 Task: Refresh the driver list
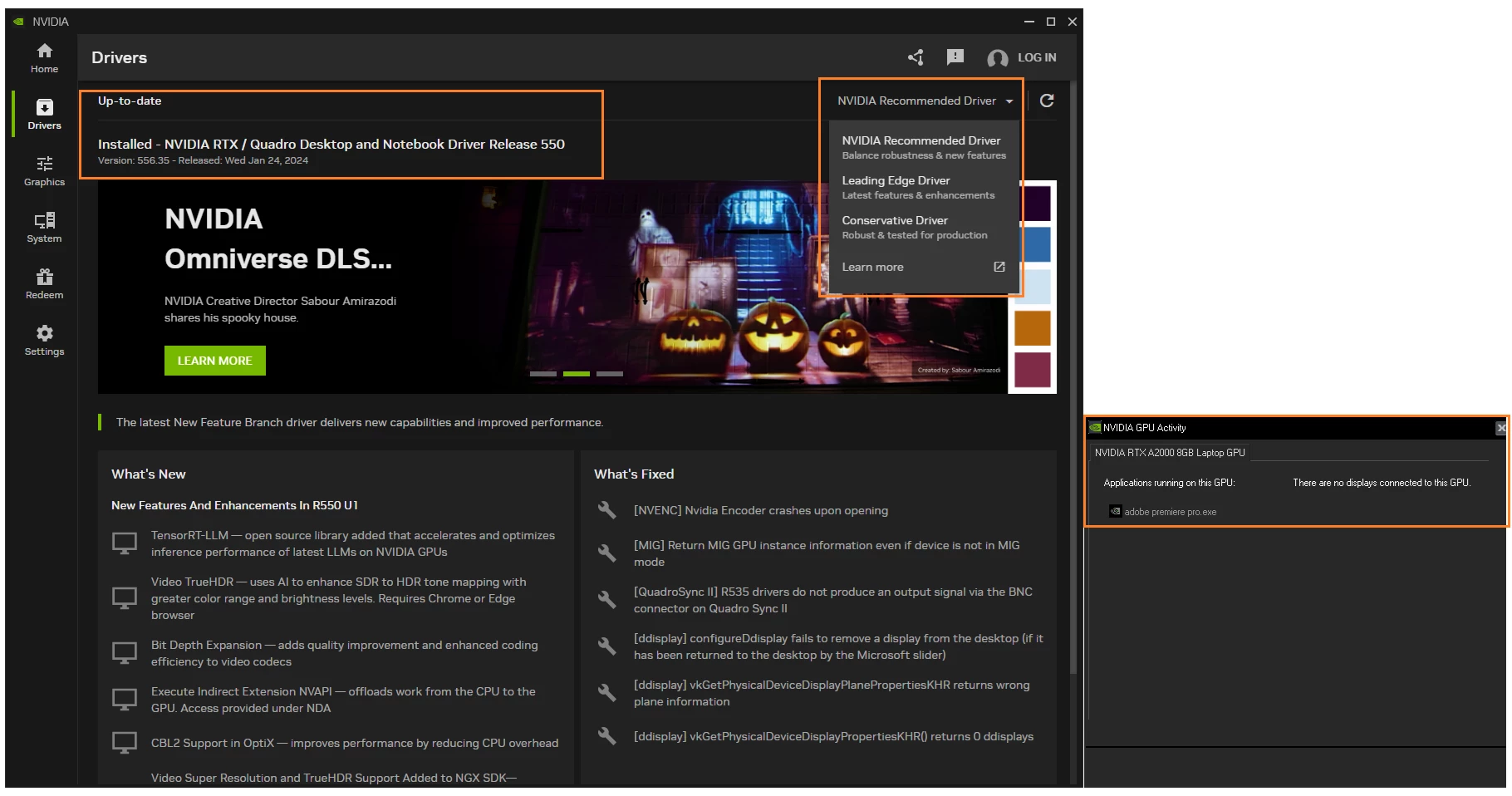1047,101
